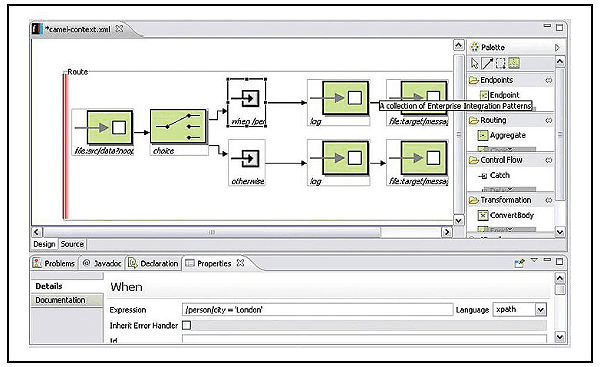Toggle the Inherit Error Handler checkbox
The width and height of the screenshot is (600, 367).
[x=186, y=325]
